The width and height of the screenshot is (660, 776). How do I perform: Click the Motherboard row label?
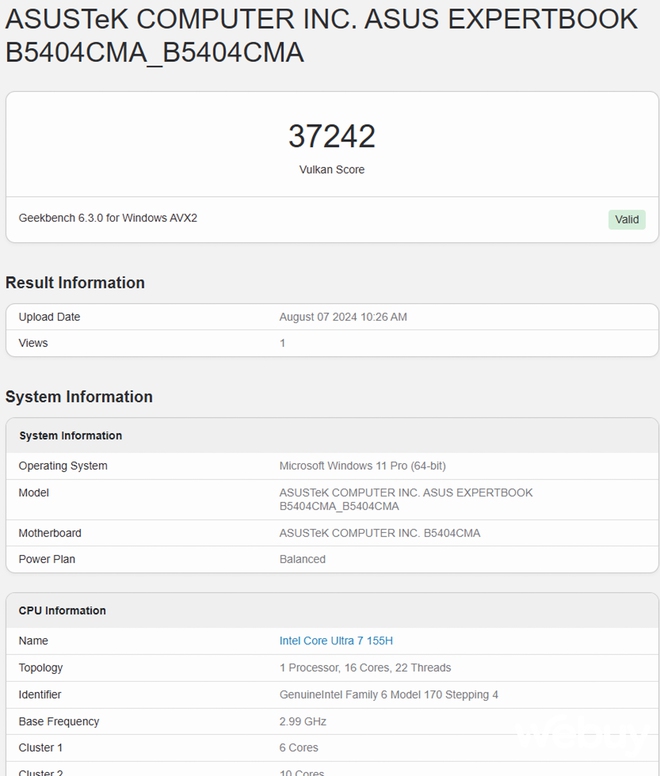[x=50, y=534]
